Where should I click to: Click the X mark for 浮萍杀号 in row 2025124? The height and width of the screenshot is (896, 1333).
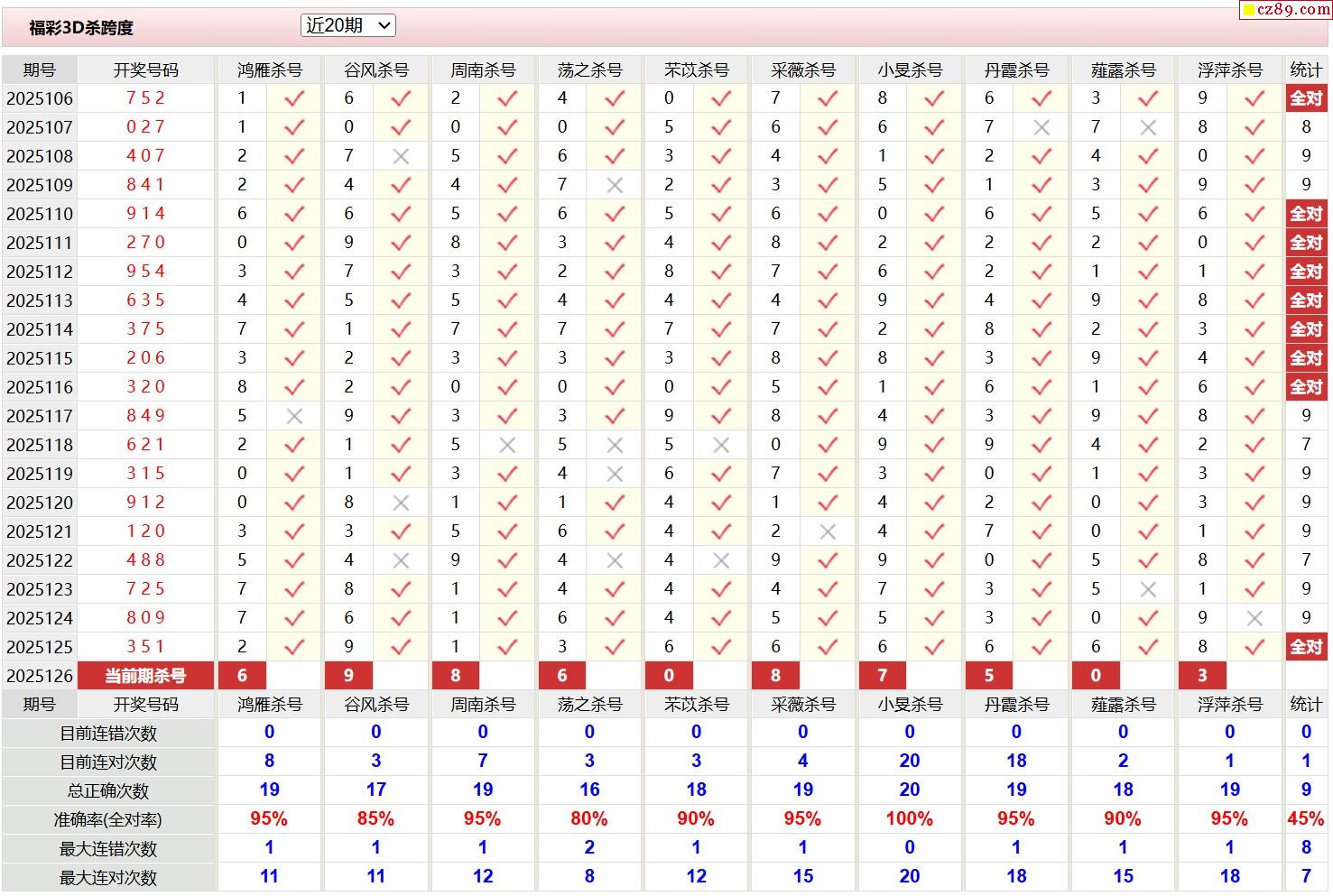[x=1254, y=618]
